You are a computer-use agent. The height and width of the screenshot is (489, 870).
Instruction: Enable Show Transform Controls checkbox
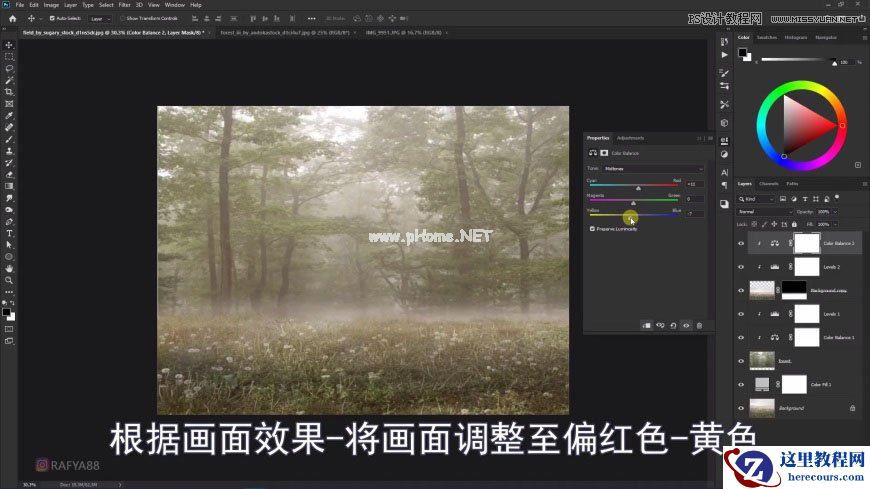[x=123, y=18]
